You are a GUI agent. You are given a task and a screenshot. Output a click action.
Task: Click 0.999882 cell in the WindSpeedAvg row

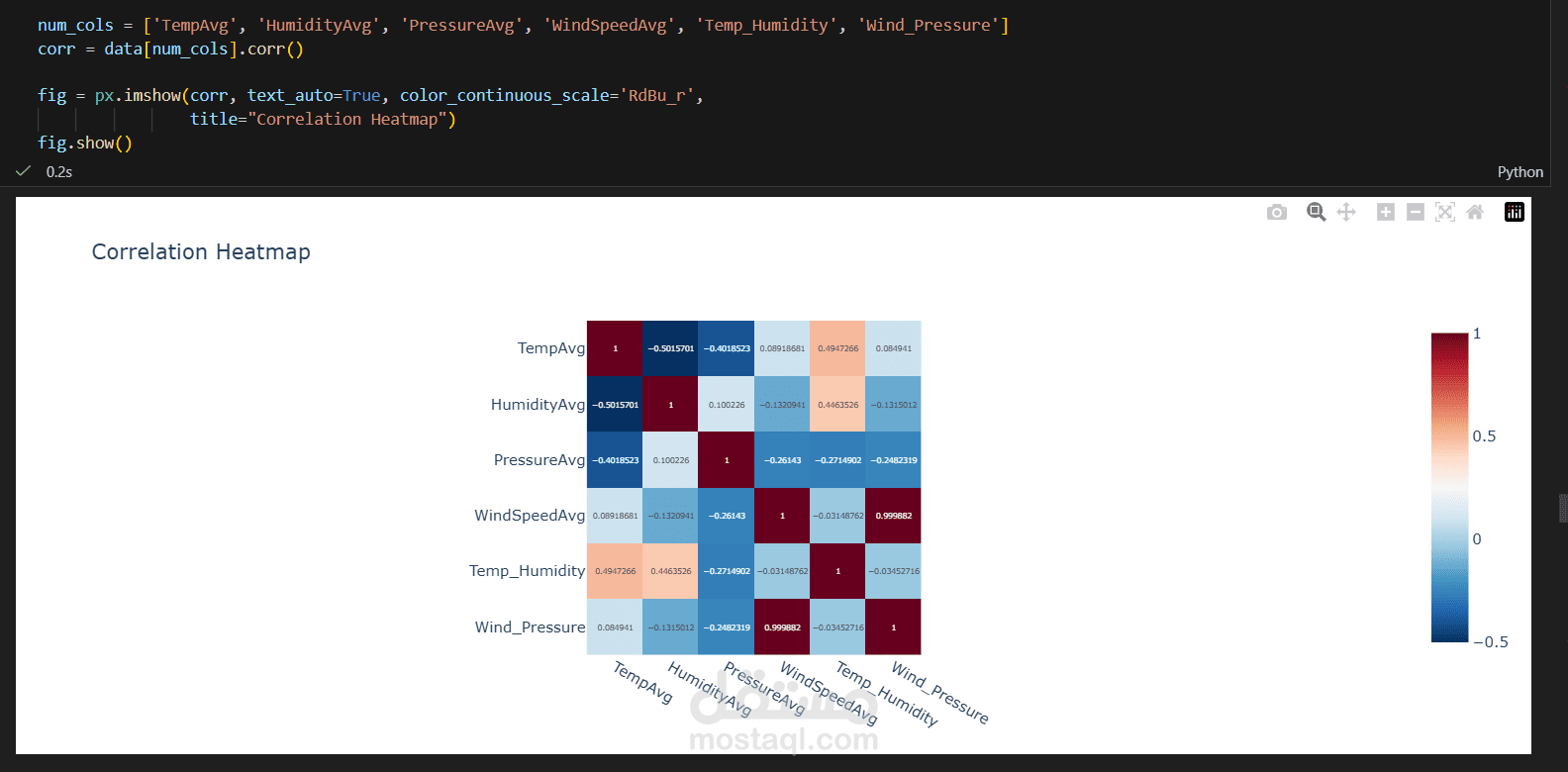click(893, 516)
